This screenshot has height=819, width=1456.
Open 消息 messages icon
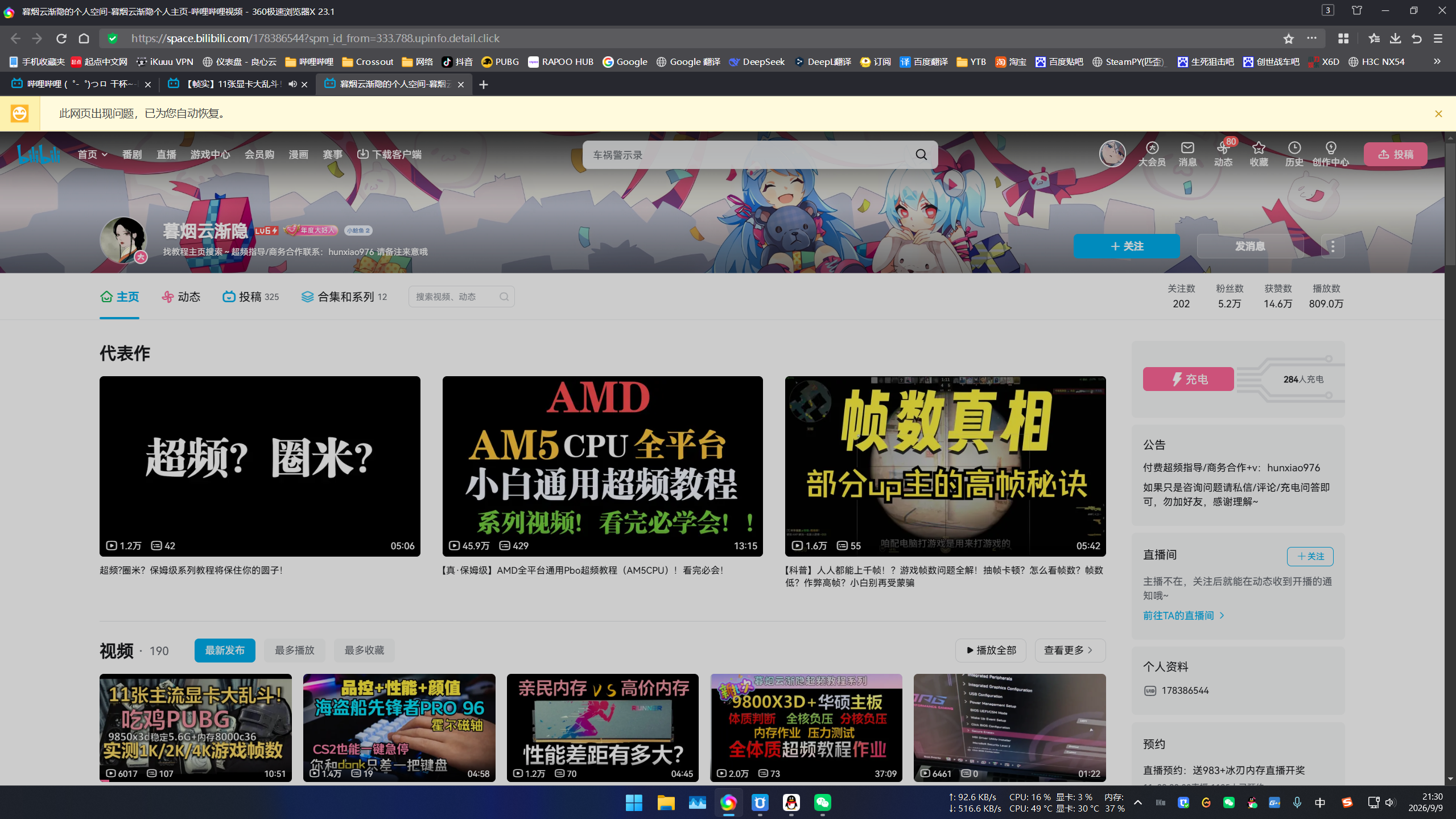[x=1187, y=154]
